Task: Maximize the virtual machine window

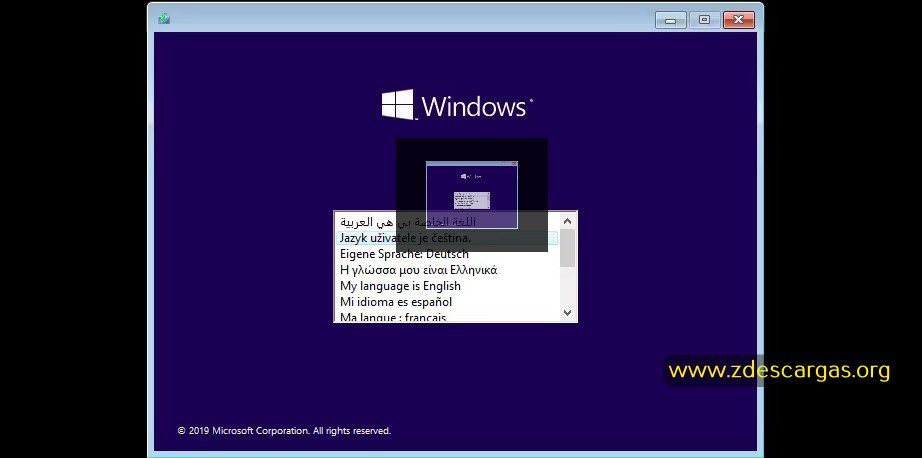Action: (x=704, y=20)
